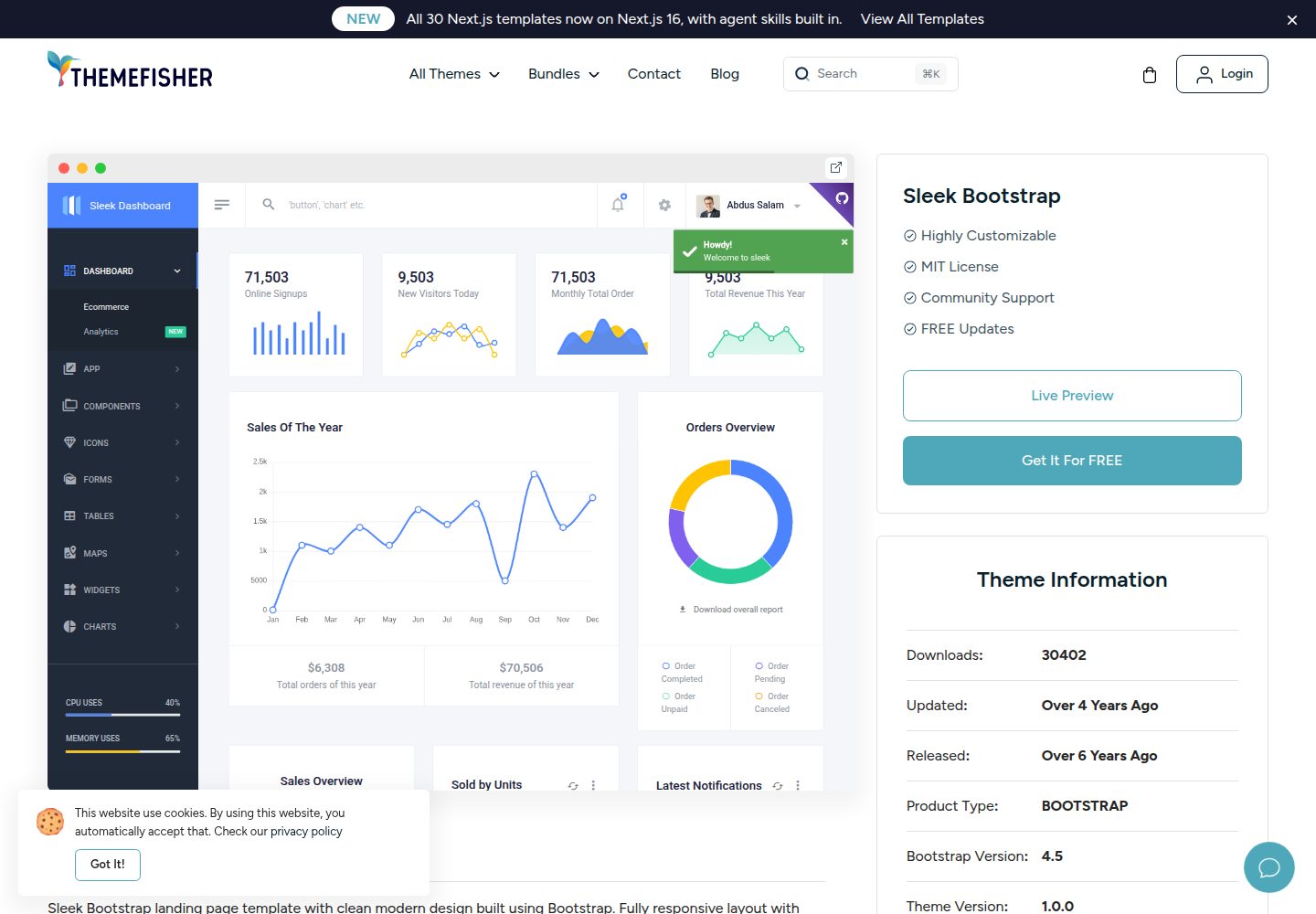
Task: Click the settings gear in Sleek Dashboard
Action: click(x=664, y=206)
